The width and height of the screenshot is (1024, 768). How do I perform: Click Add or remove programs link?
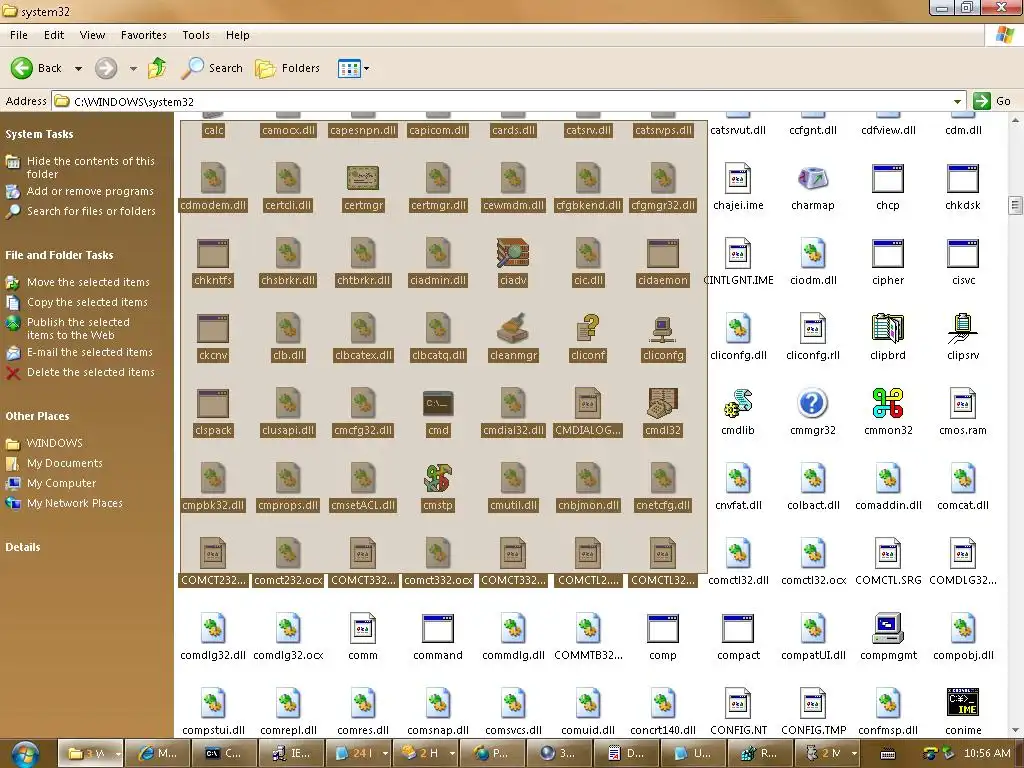(x=90, y=191)
